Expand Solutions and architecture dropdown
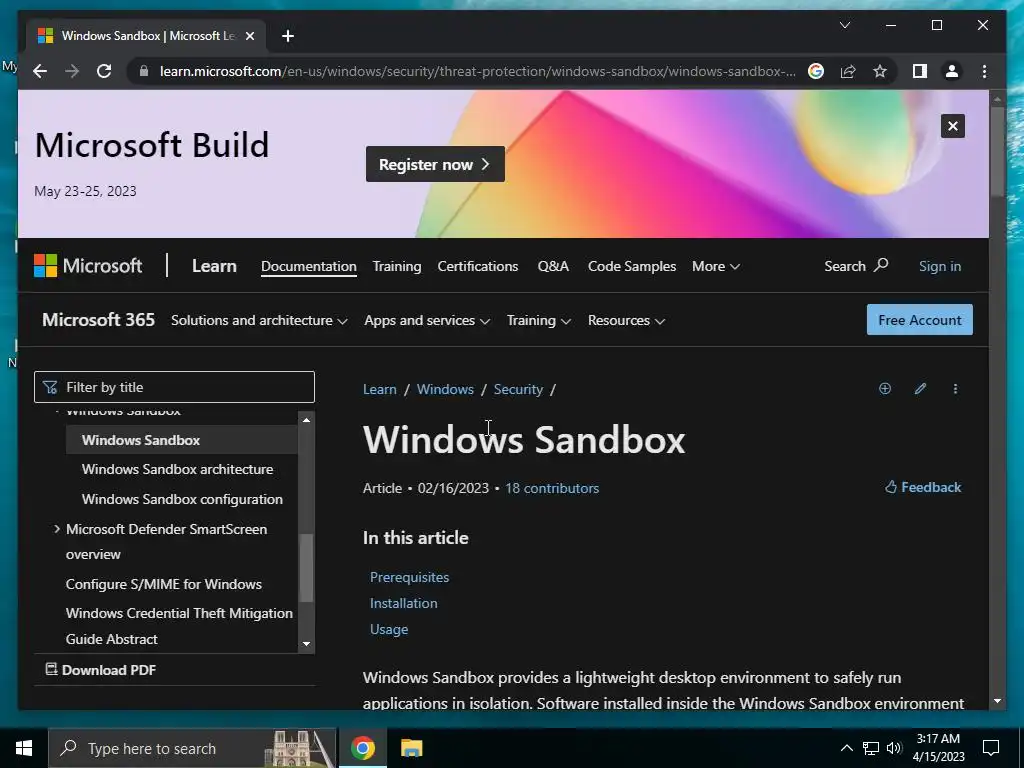The image size is (1024, 768). click(259, 321)
